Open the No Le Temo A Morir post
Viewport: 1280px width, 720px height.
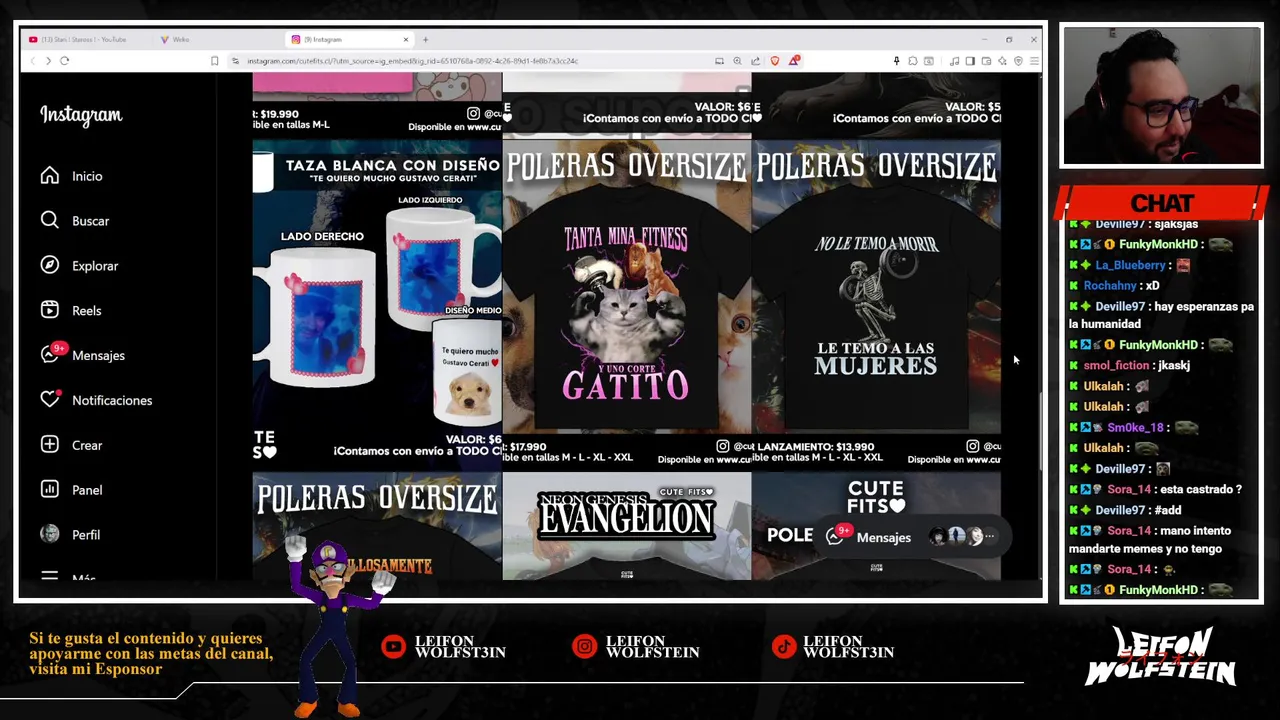coord(876,304)
